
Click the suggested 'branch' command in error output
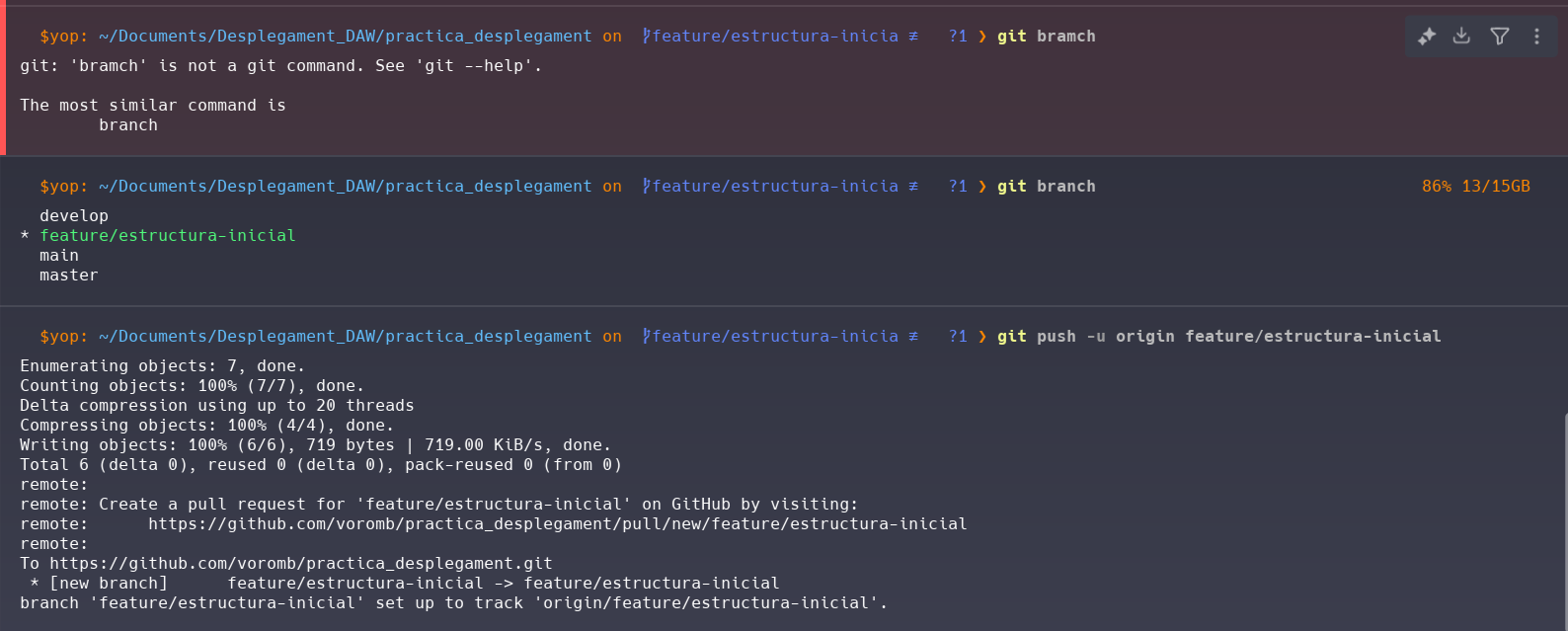(128, 125)
